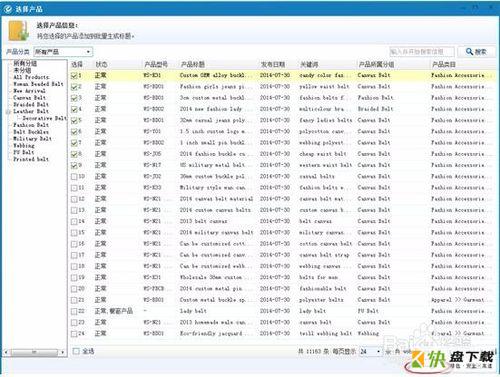Click the 搜索 search button

476,52
